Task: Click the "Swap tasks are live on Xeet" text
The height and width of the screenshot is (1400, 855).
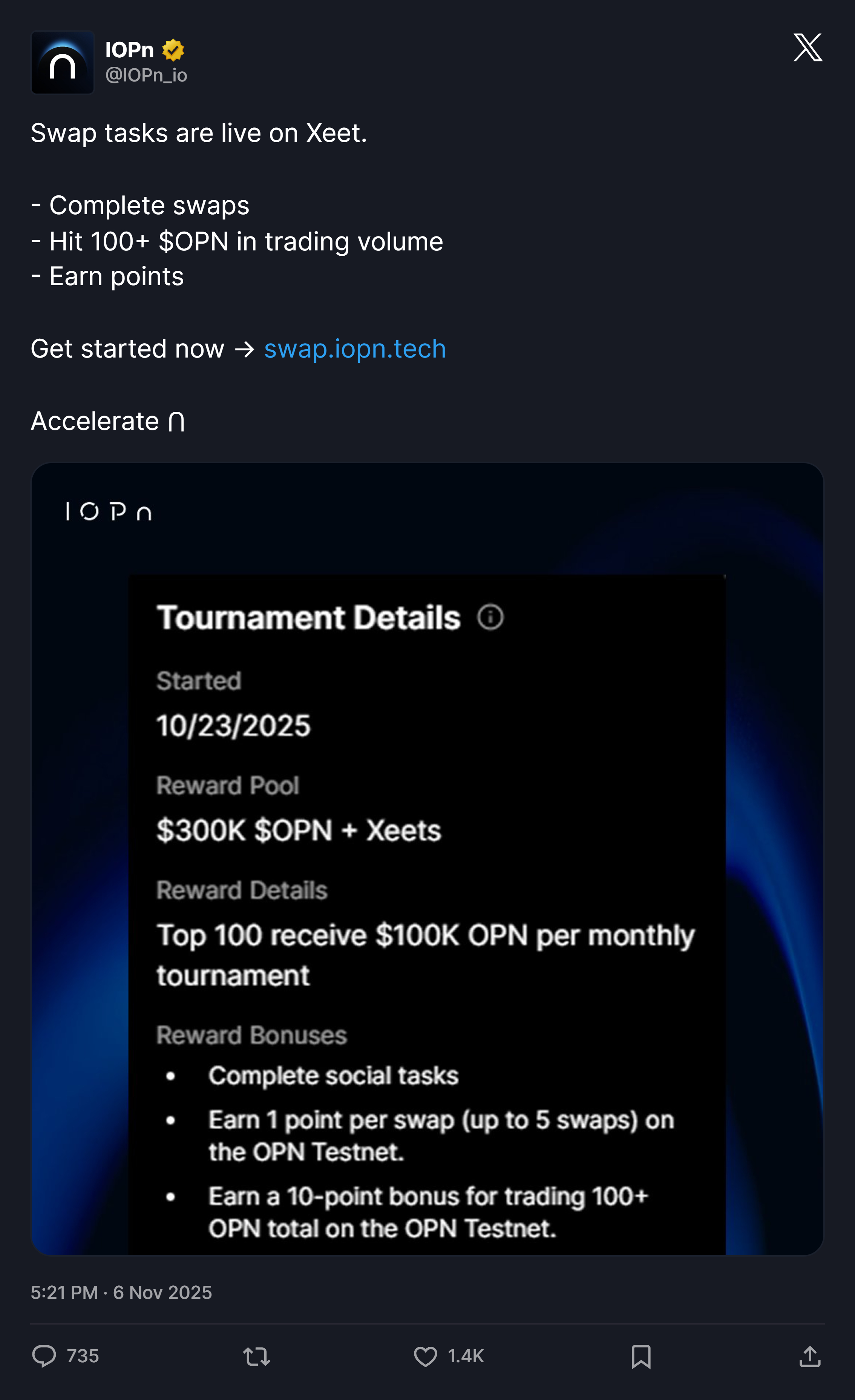Action: pyautogui.click(x=199, y=134)
